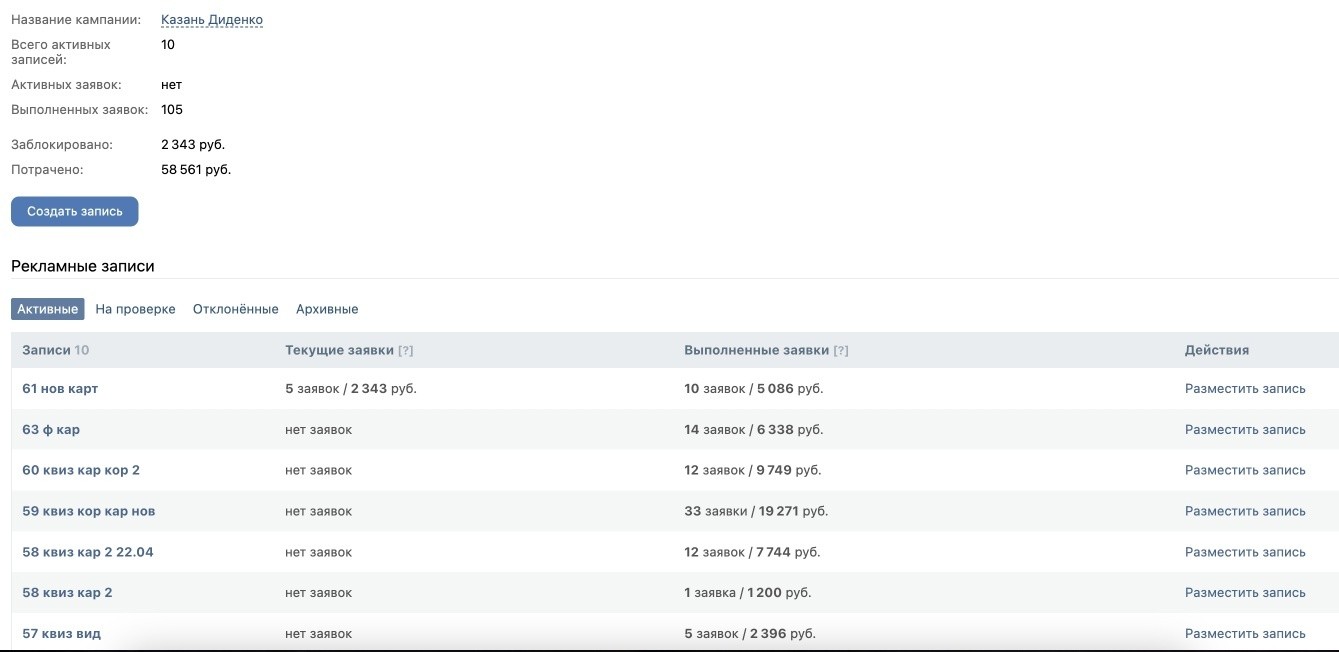The height and width of the screenshot is (652, 1339).
Task: Click the [?] help next to Текущие заявки
Action: point(406,350)
